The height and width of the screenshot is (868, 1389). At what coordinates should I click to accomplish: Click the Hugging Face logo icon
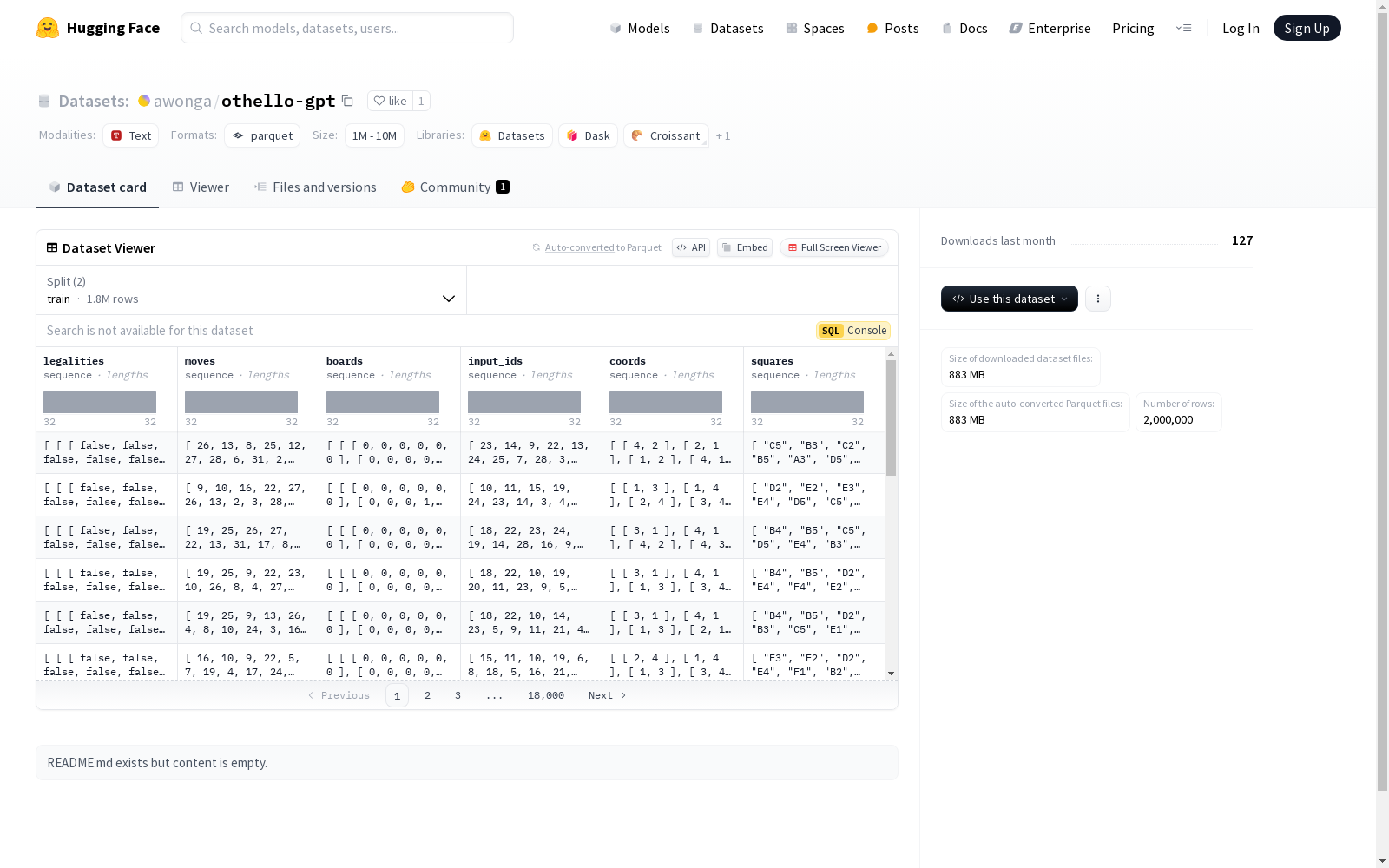click(48, 28)
